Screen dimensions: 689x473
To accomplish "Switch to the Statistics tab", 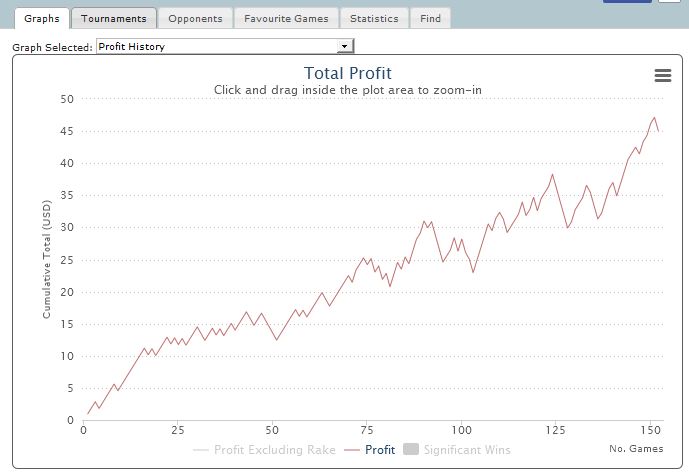I will pyautogui.click(x=374, y=18).
